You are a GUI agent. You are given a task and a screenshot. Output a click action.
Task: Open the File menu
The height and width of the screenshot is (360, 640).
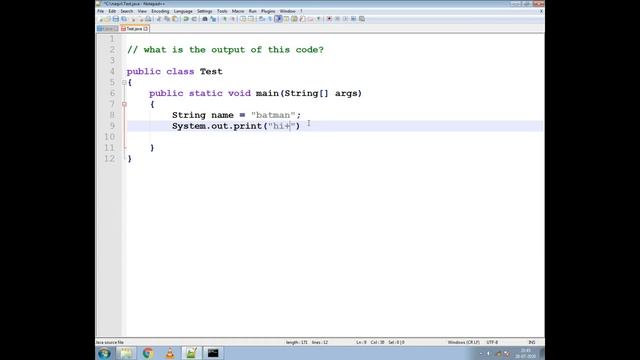(100, 11)
